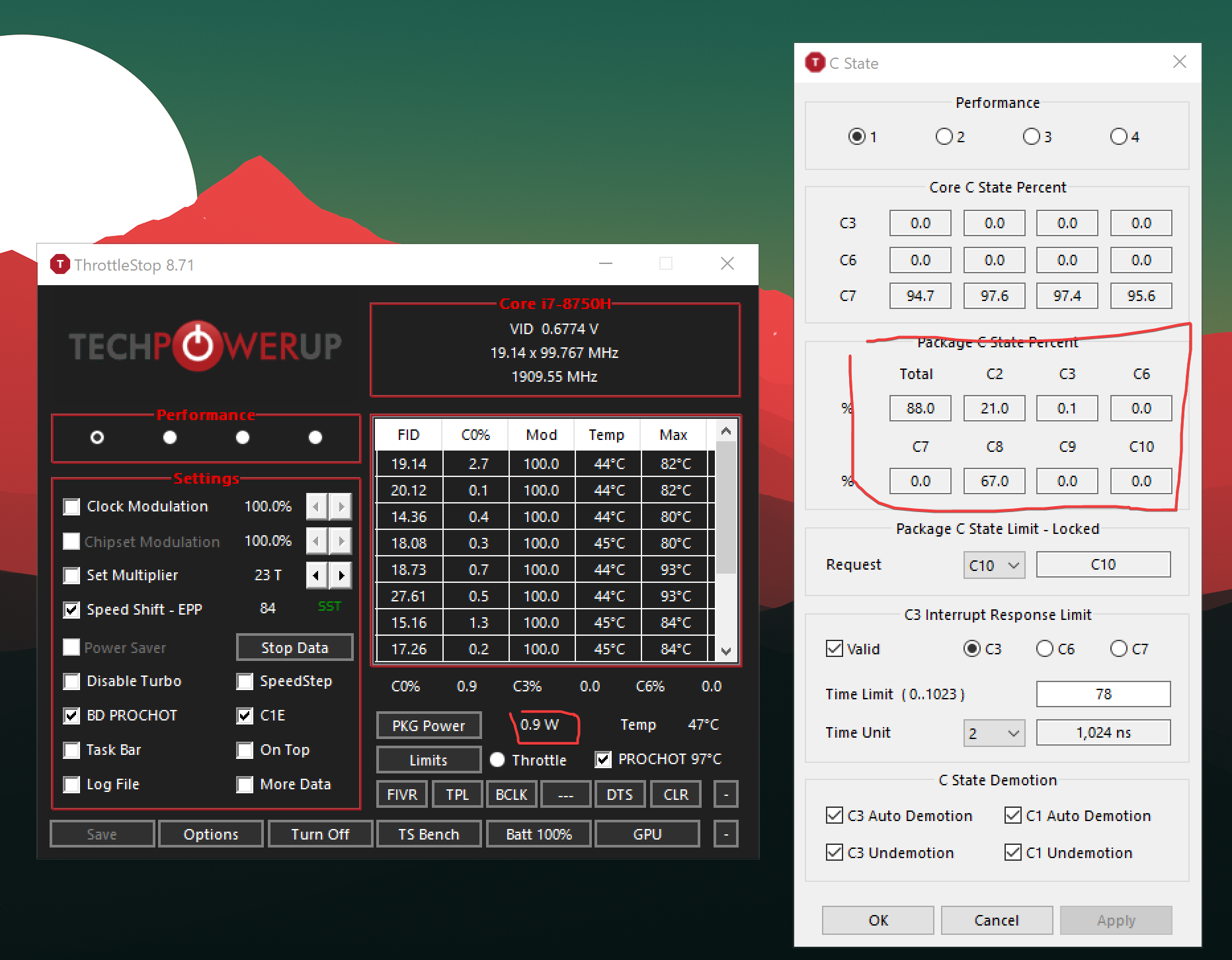The image size is (1232, 960).
Task: Click the Time Limit input field
Action: tap(1103, 694)
